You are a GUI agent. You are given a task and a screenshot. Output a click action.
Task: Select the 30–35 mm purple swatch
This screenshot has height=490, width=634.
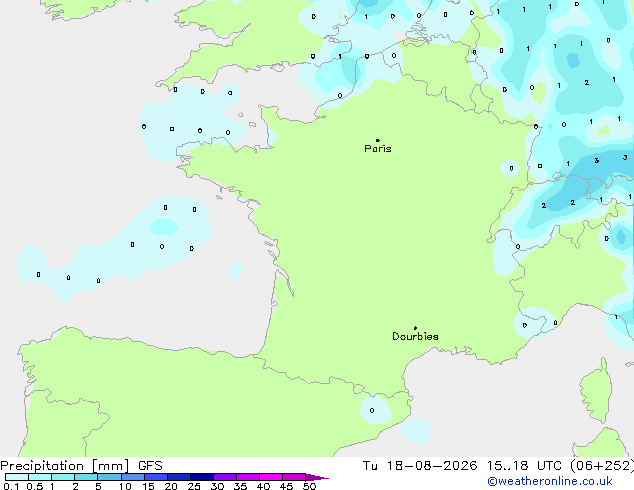[225, 477]
